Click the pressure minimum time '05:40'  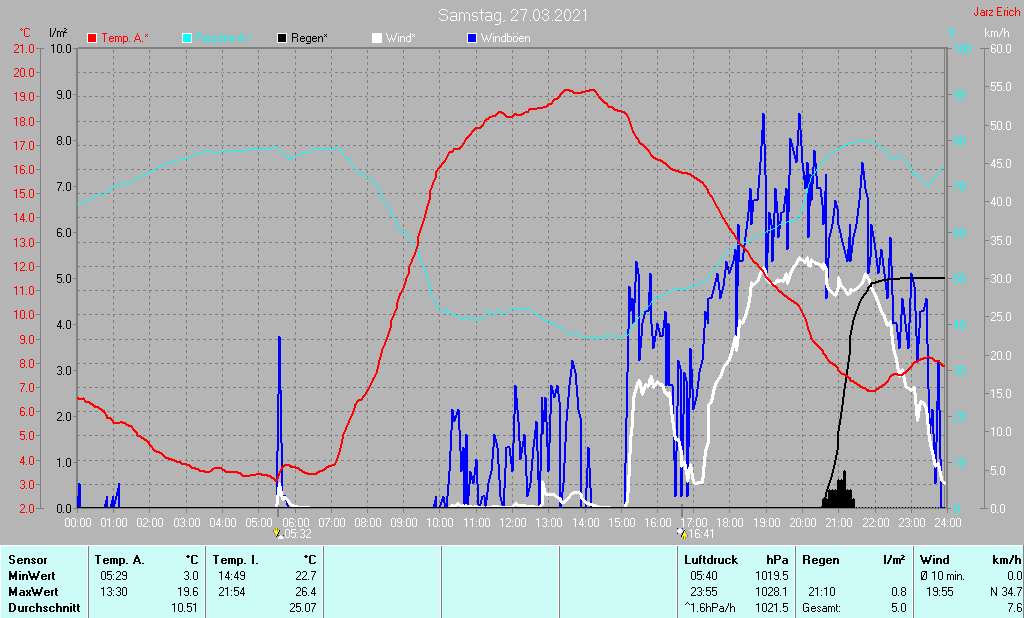click(703, 576)
